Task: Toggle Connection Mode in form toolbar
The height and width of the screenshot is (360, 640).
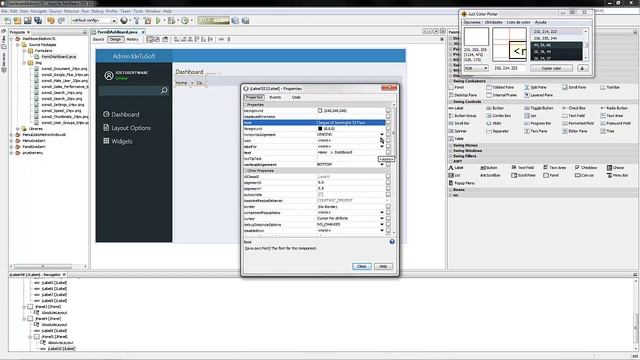Action: [x=156, y=39]
